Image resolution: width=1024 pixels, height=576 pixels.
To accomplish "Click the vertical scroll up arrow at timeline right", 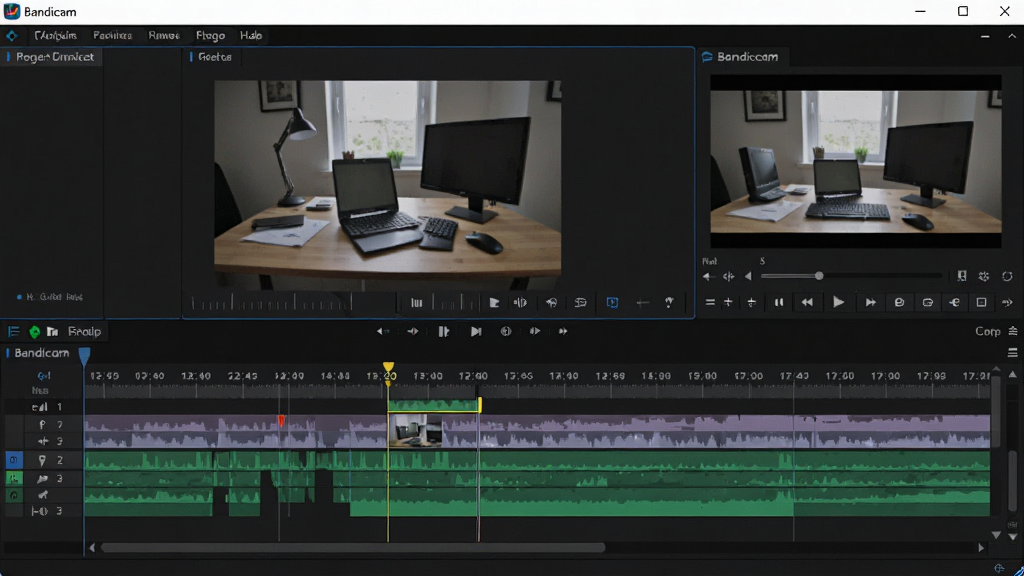I will click(1013, 375).
